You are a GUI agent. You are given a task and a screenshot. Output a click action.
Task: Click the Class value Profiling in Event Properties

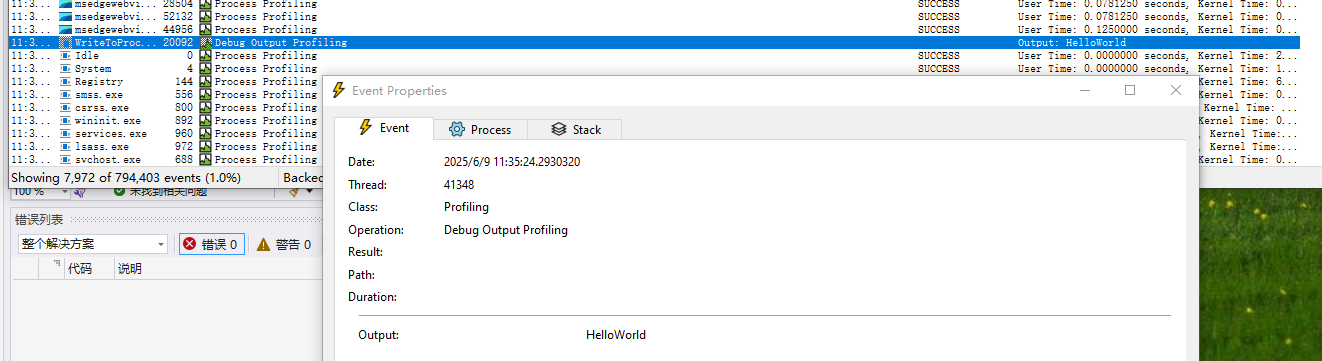[466, 207]
